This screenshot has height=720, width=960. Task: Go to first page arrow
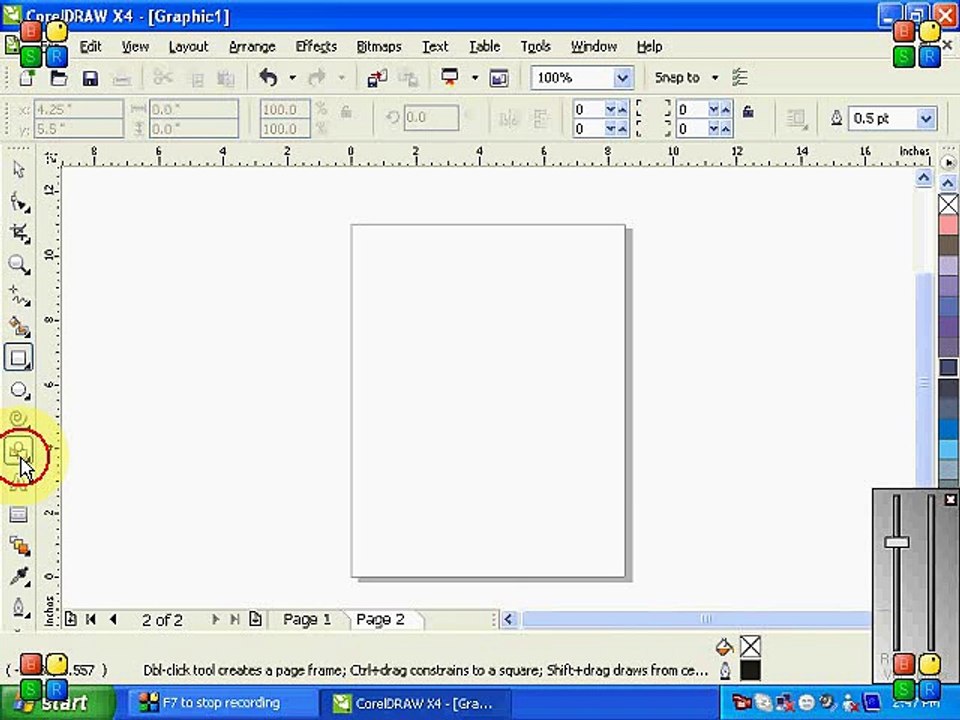point(91,619)
